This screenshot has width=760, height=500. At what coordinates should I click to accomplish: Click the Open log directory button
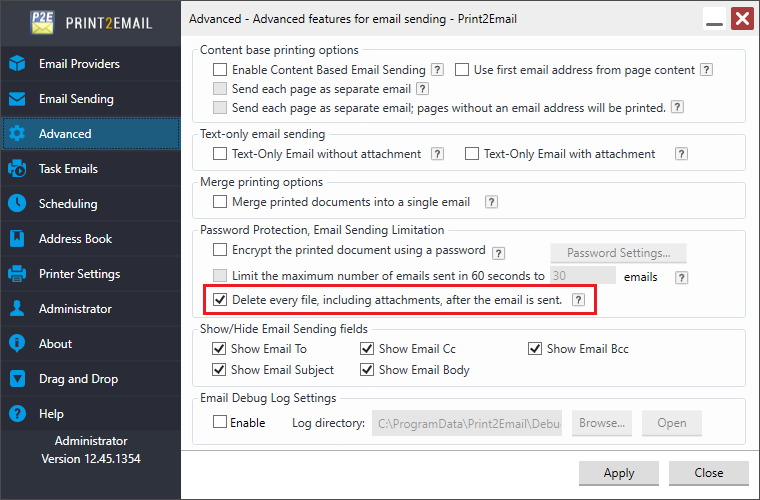[671, 423]
